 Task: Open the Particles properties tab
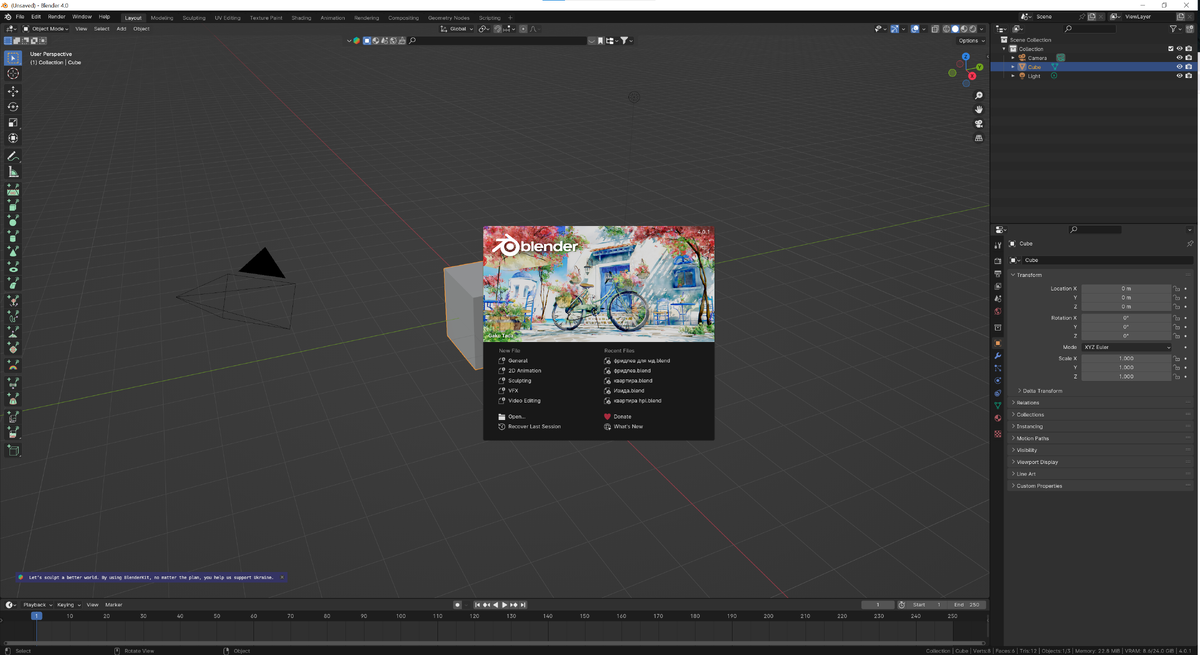coord(998,368)
